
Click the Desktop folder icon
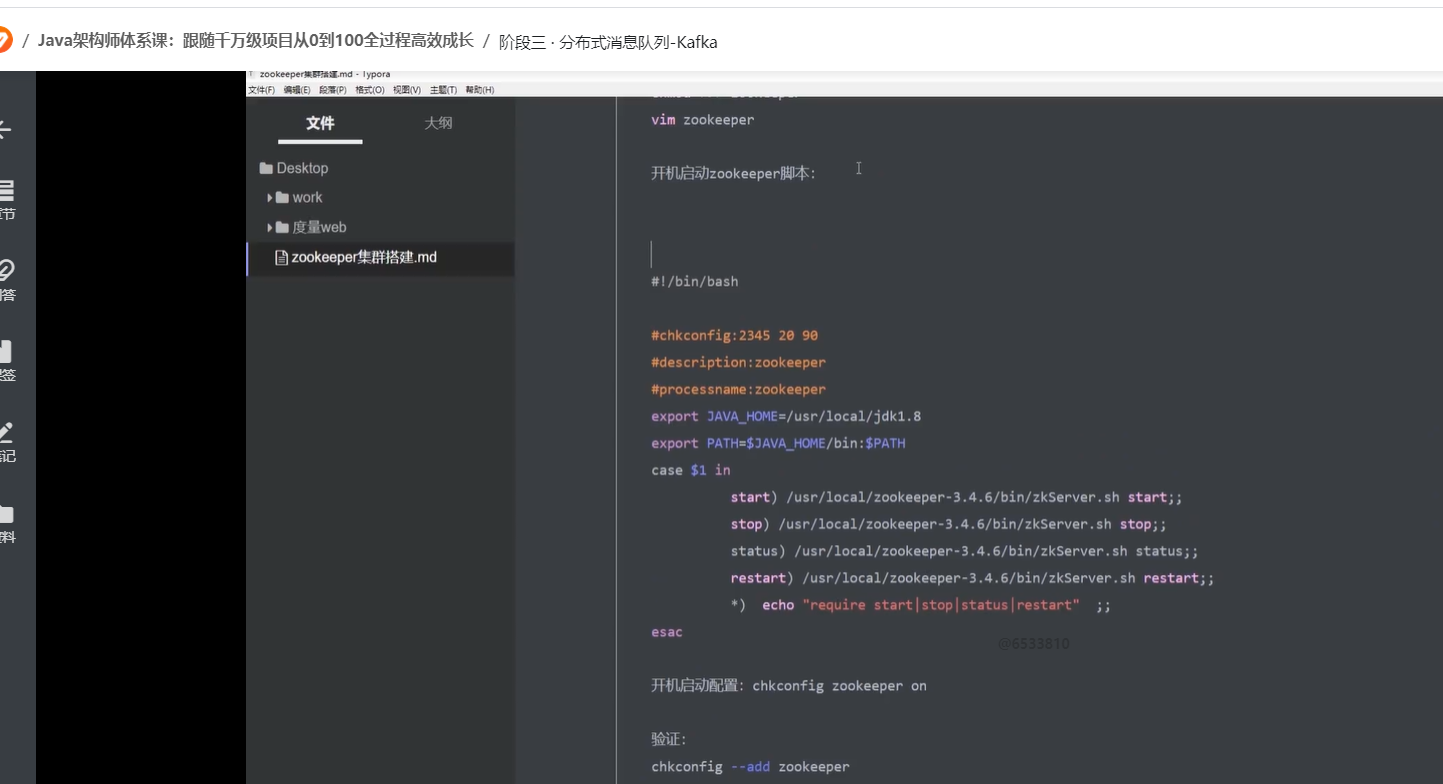click(x=266, y=168)
